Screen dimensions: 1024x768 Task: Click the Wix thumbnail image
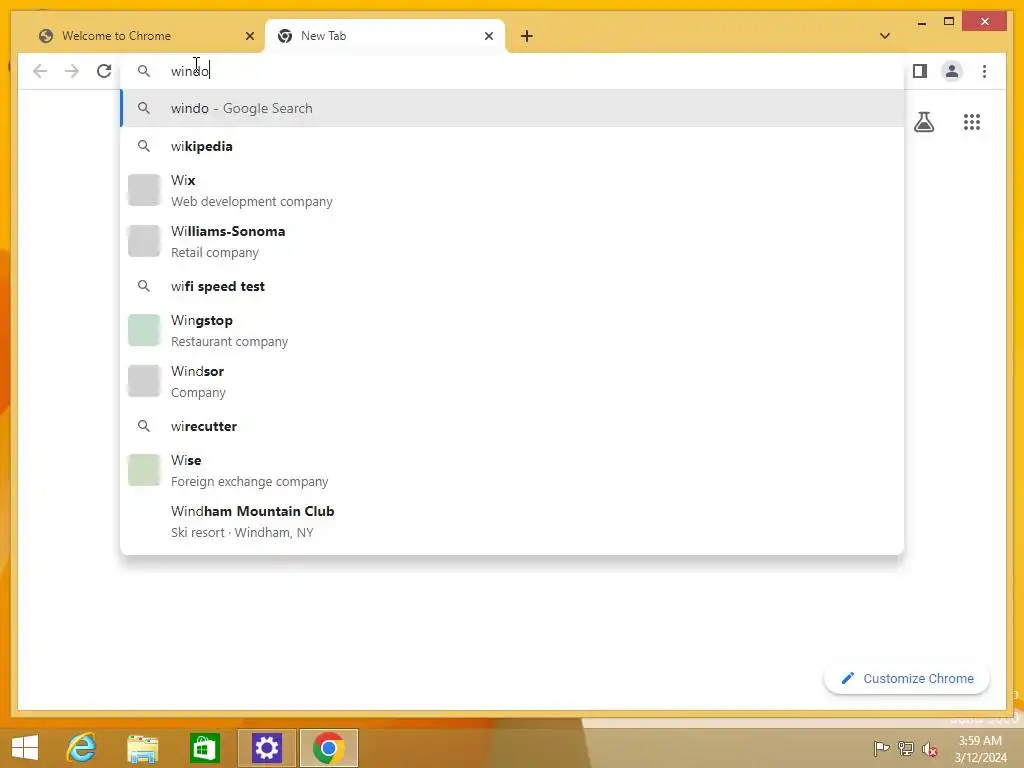pos(144,190)
